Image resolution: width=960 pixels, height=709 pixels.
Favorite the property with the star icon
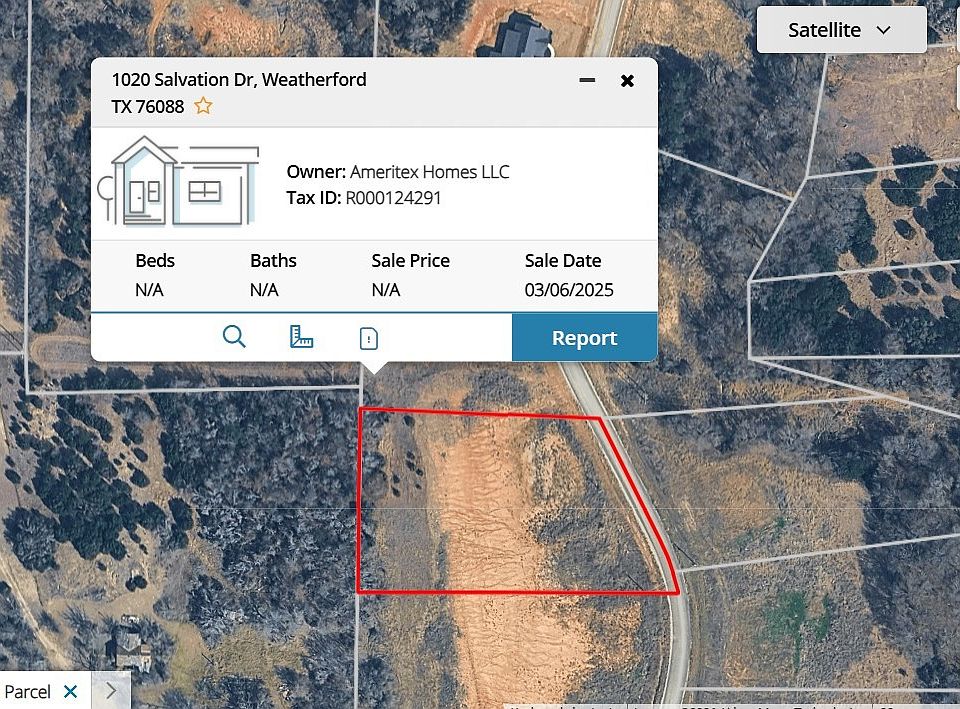(203, 107)
